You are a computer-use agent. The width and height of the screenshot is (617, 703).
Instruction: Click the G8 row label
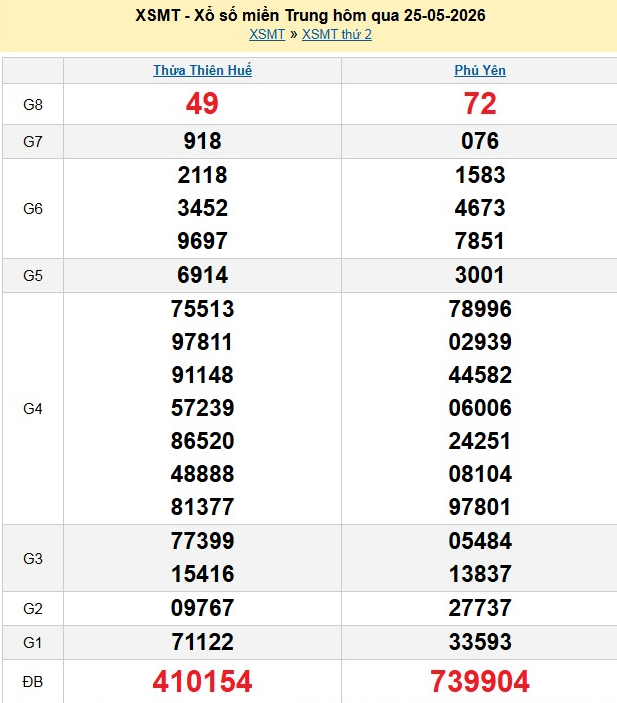[33, 105]
